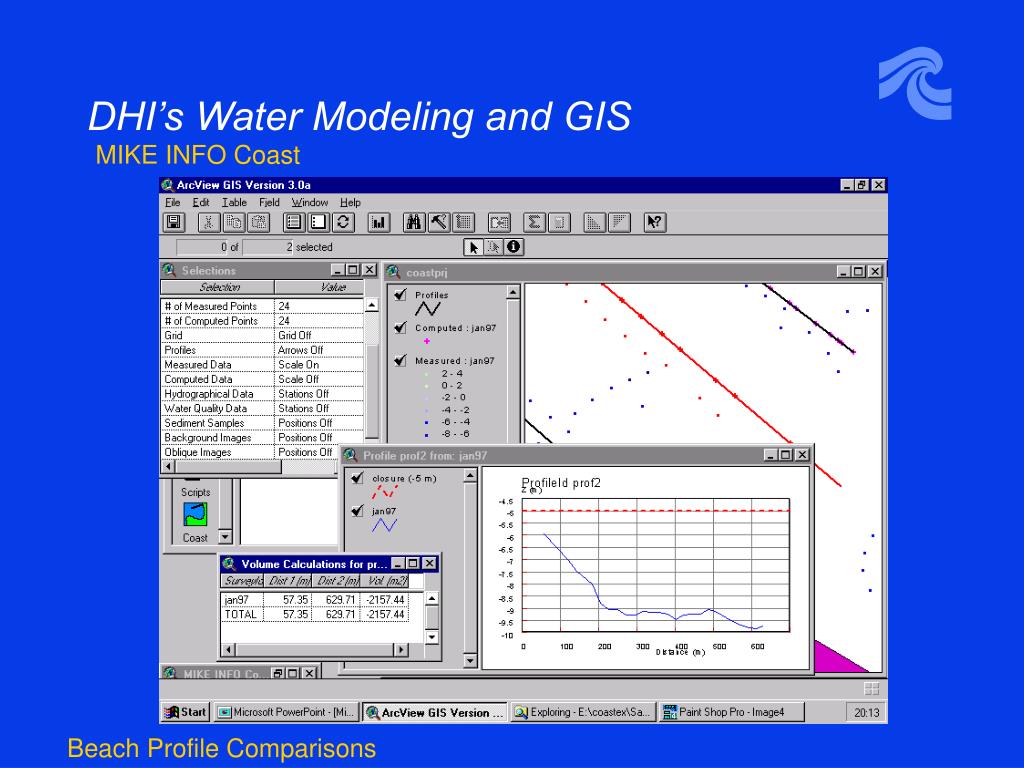The image size is (1024, 768).
Task: Click the Create Chart bar-graph icon
Action: 379,223
